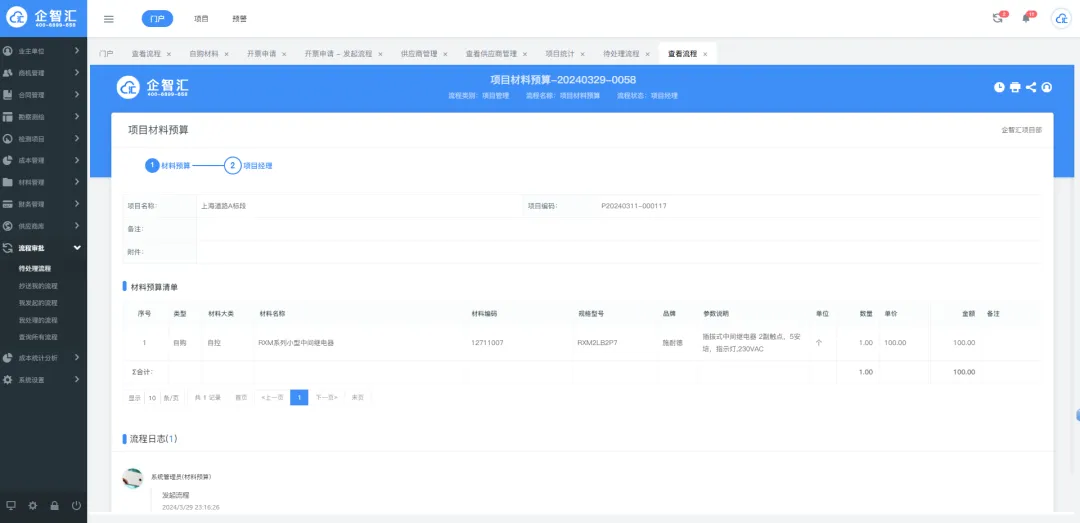Expand the 成本管理 chevron

coord(77,161)
